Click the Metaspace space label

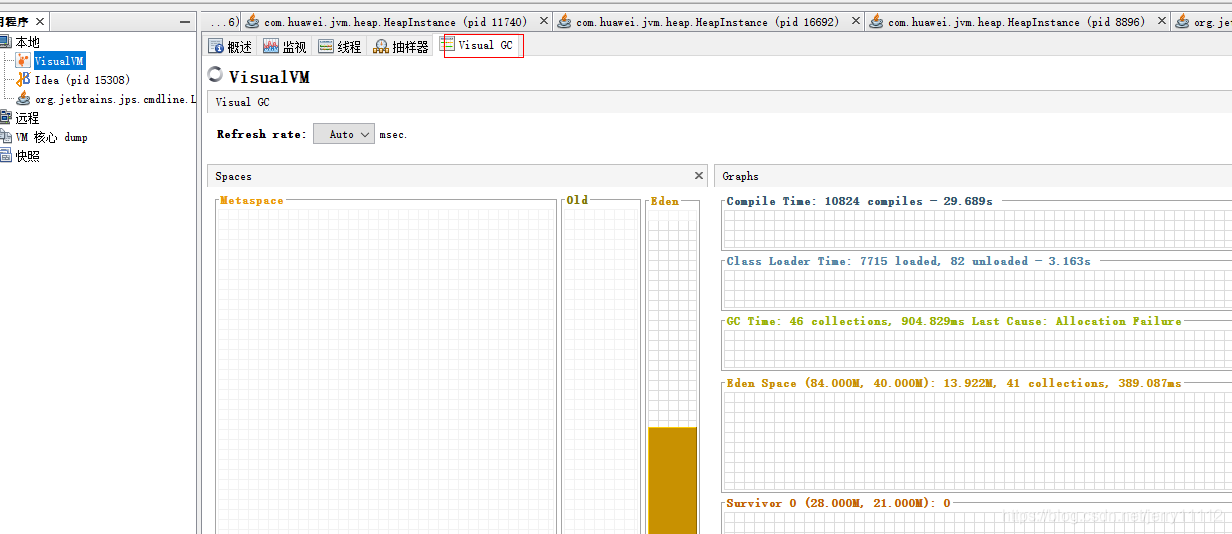tap(252, 201)
